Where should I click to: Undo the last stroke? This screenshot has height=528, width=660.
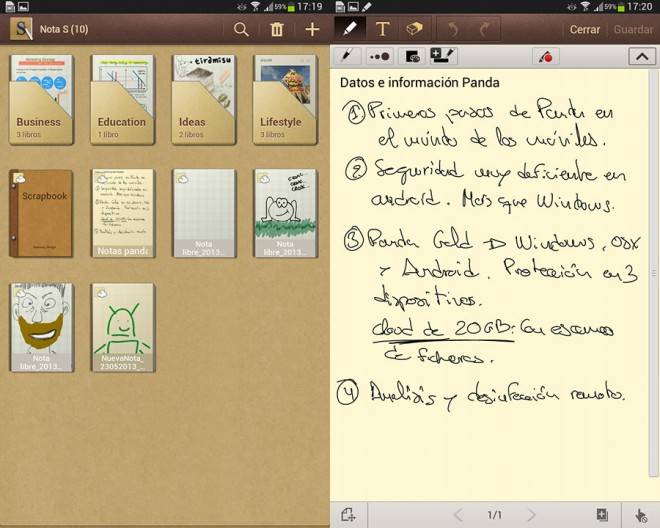click(453, 29)
